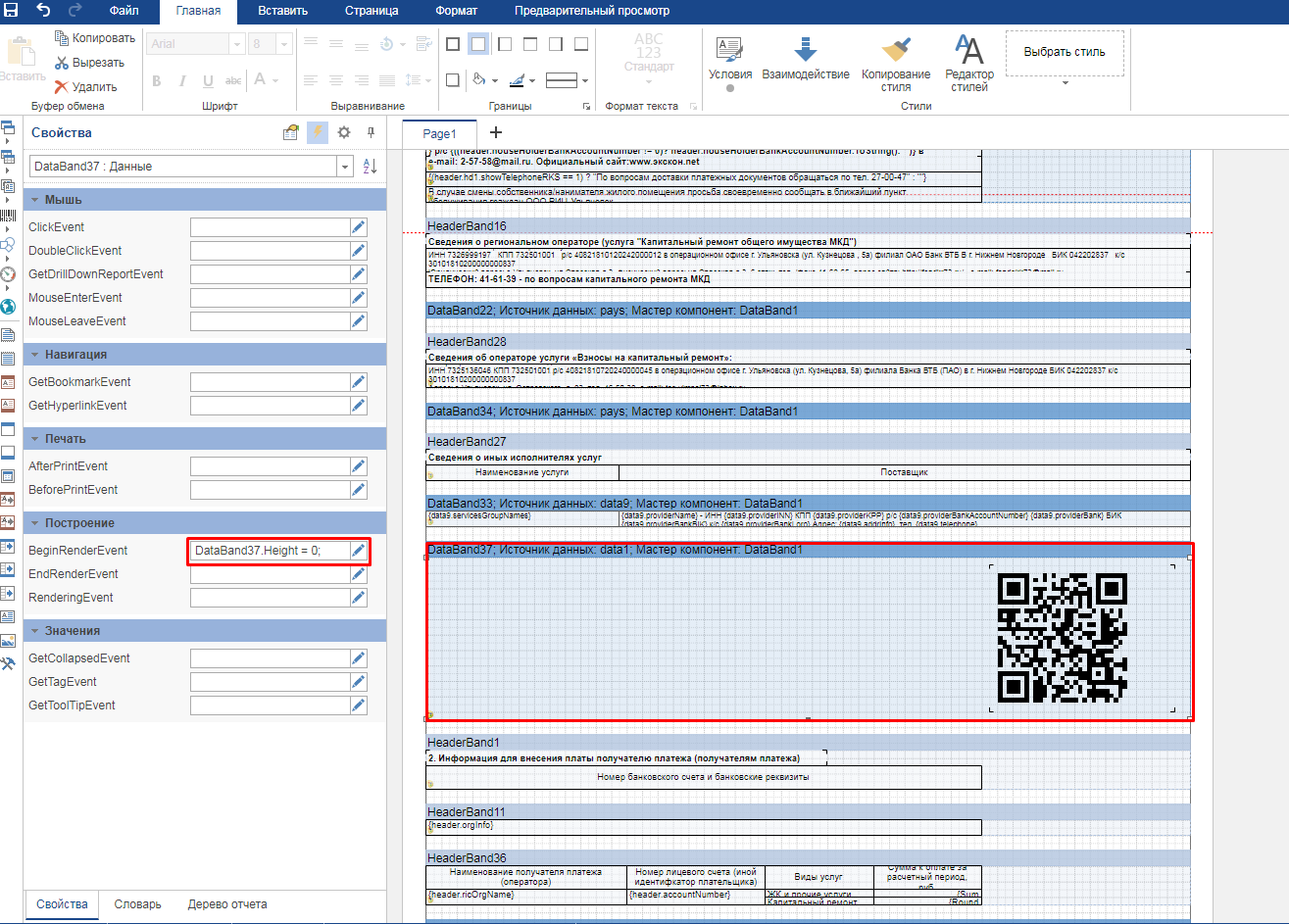Open Взаимодействие interaction settings
Screen dimensions: 1289x924
pos(806,59)
